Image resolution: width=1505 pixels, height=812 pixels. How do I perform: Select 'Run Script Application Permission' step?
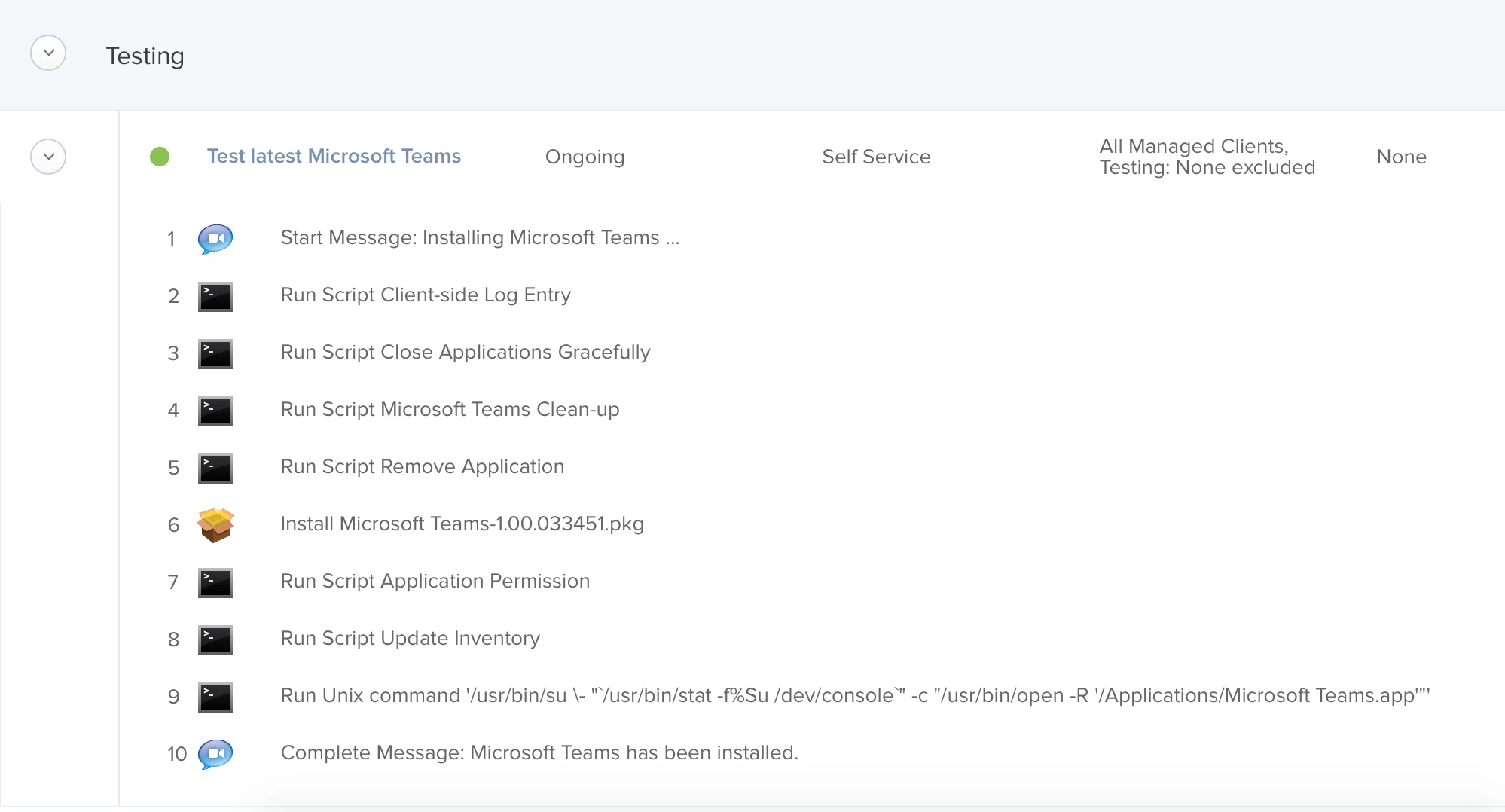point(435,581)
